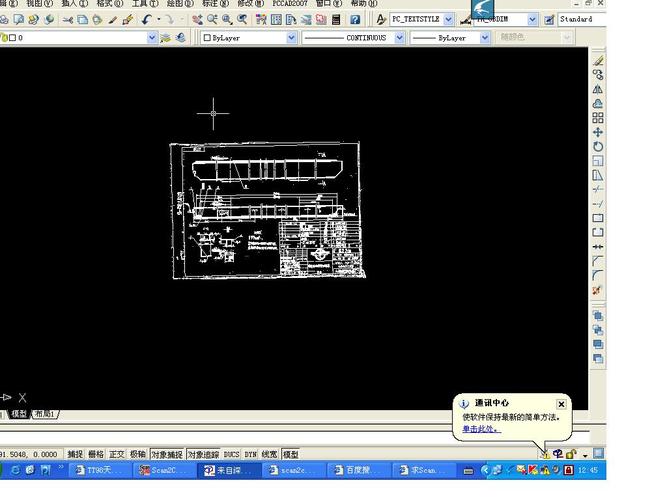Select the Move tool

598,132
